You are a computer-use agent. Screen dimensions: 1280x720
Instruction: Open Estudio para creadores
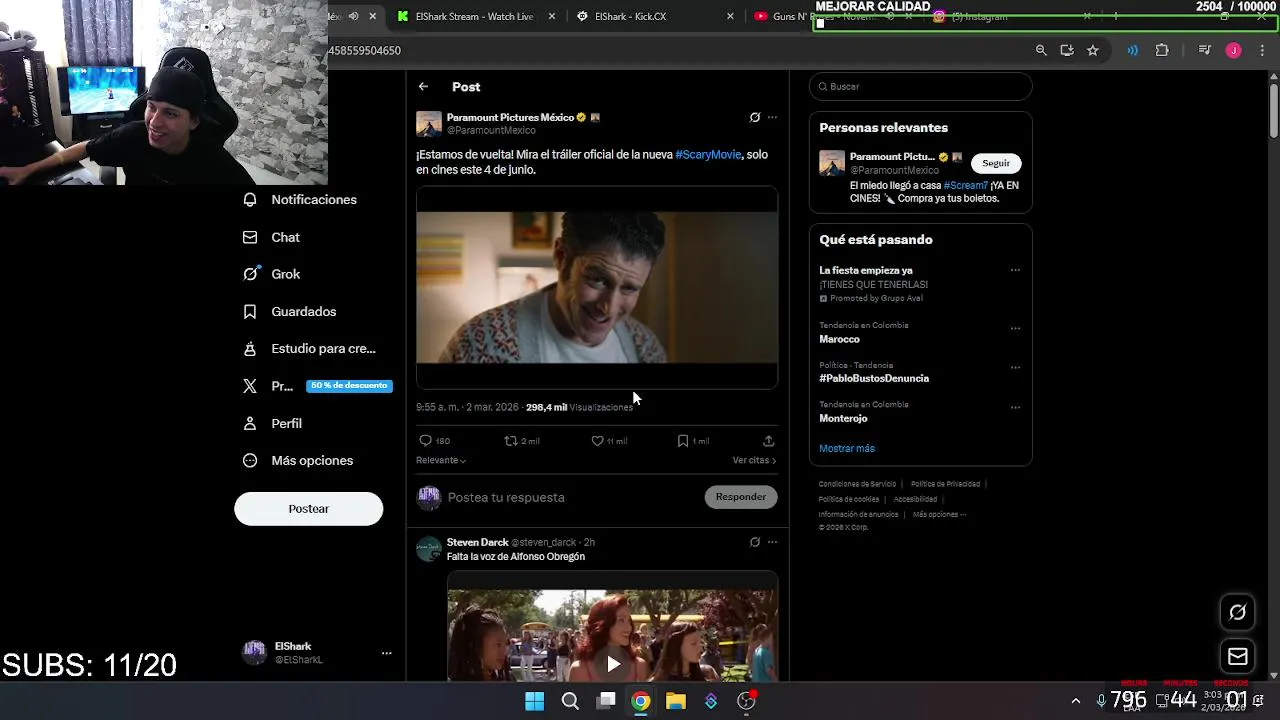click(310, 349)
